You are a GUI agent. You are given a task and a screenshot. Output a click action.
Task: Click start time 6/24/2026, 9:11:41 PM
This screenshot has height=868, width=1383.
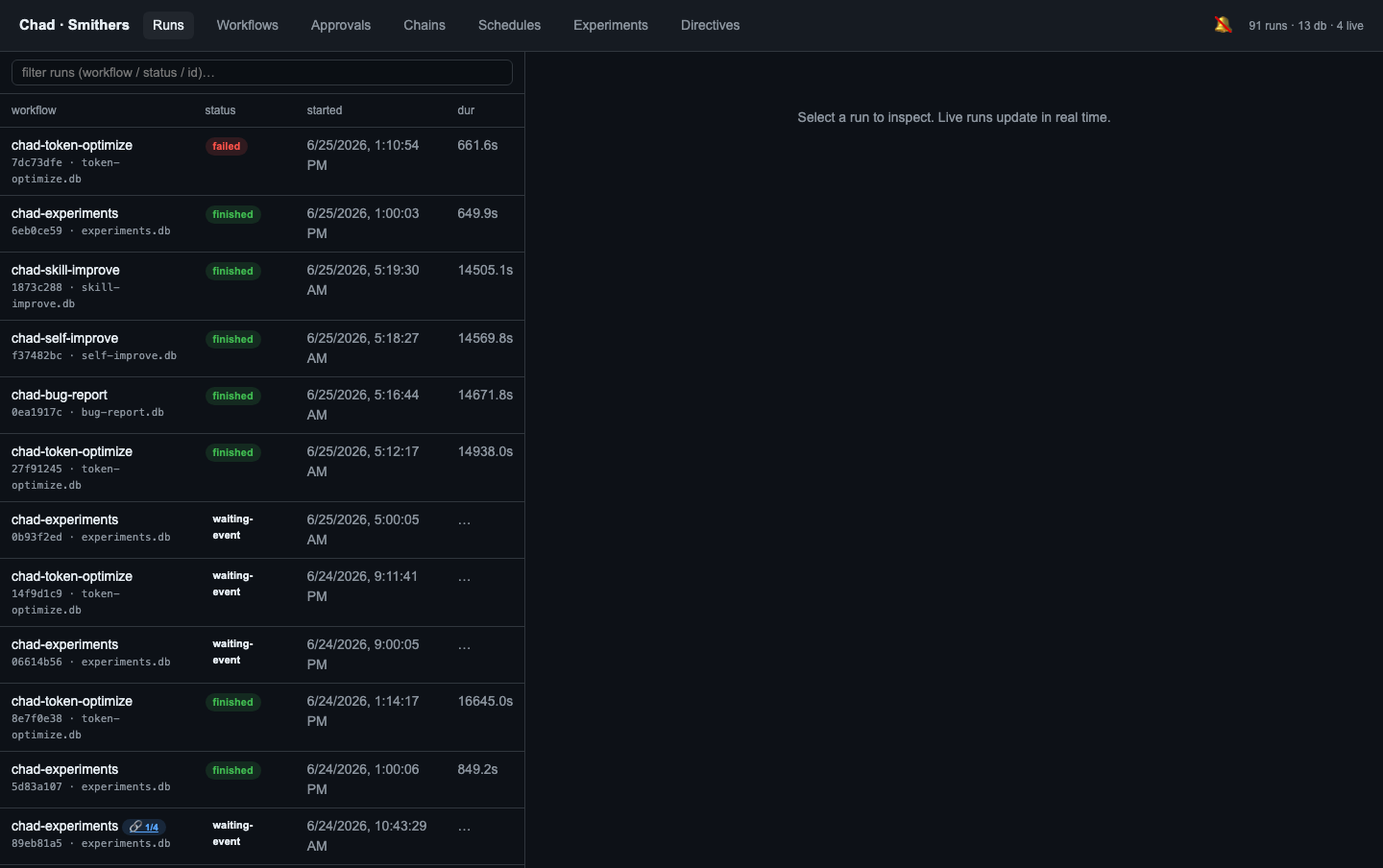pos(362,586)
